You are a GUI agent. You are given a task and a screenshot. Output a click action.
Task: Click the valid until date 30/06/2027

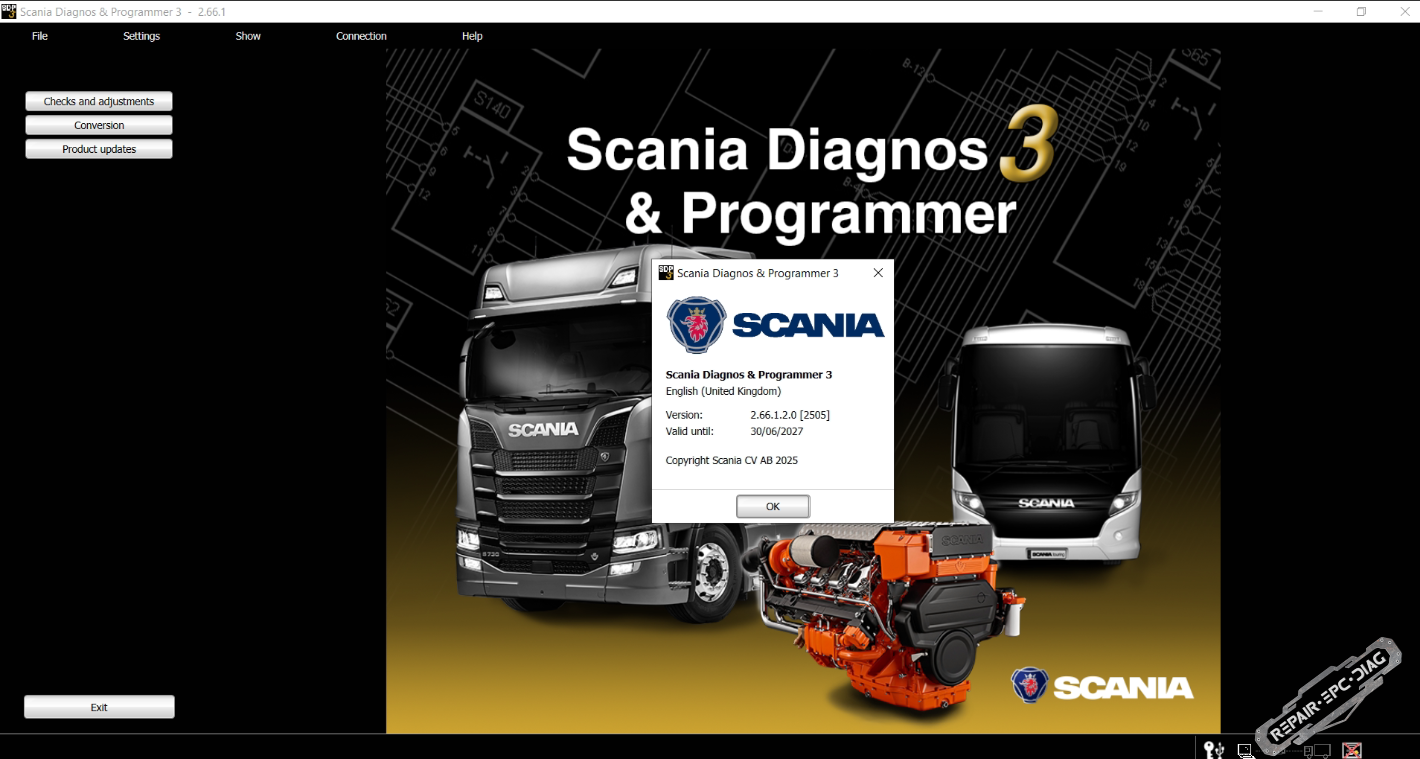tap(777, 431)
